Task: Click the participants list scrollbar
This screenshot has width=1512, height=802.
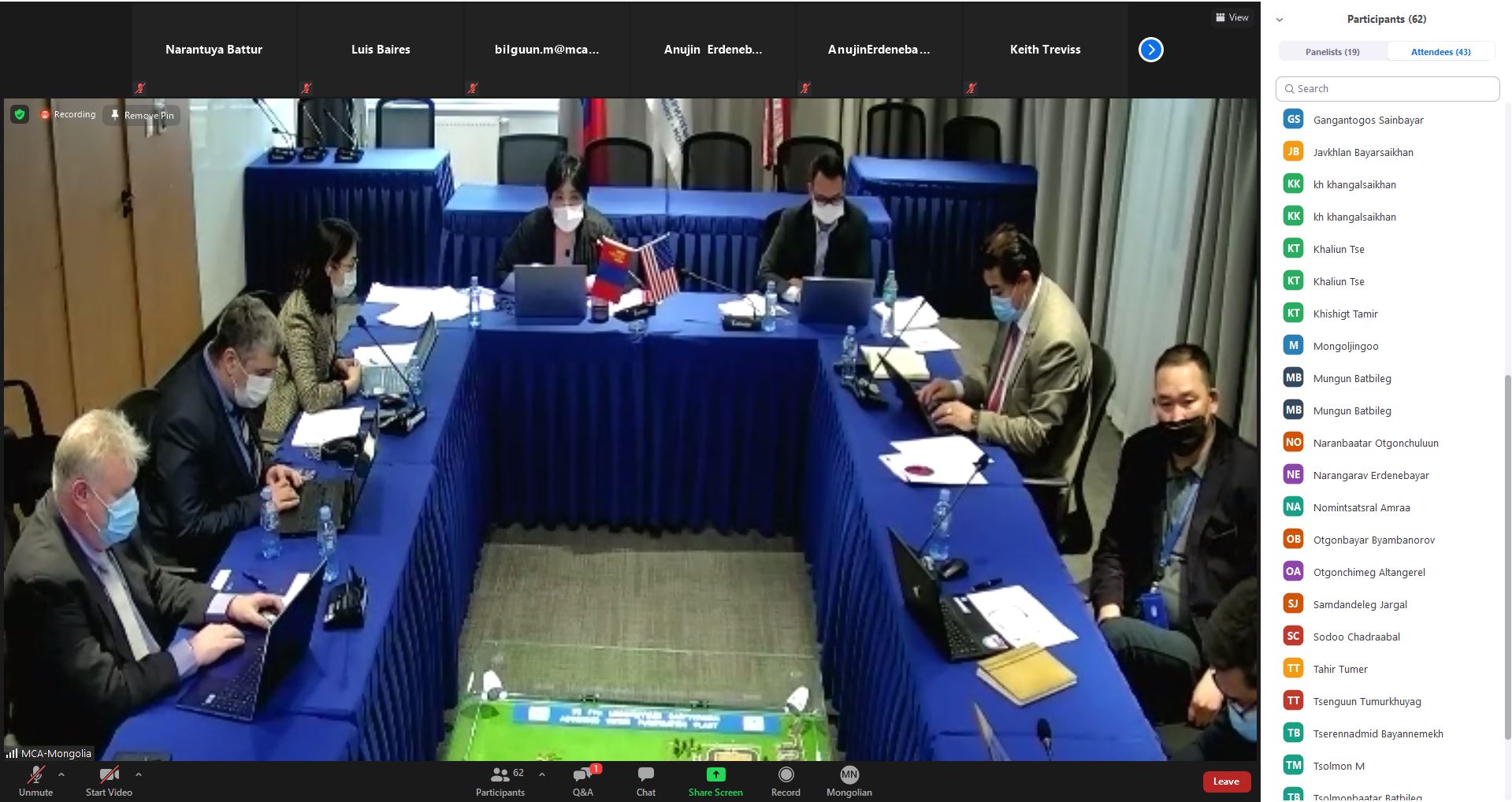Action: click(1507, 551)
